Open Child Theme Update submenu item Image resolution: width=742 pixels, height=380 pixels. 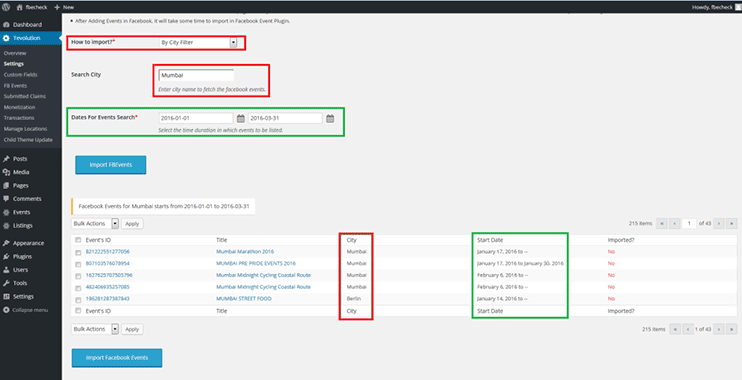(28, 140)
